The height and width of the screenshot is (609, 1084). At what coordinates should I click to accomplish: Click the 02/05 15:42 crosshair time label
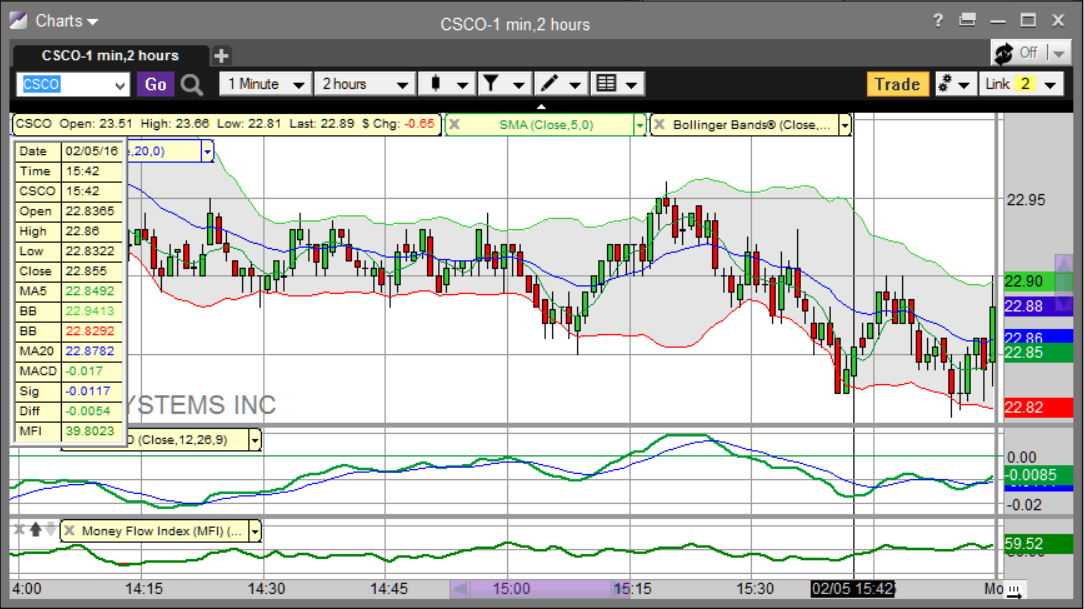[852, 589]
